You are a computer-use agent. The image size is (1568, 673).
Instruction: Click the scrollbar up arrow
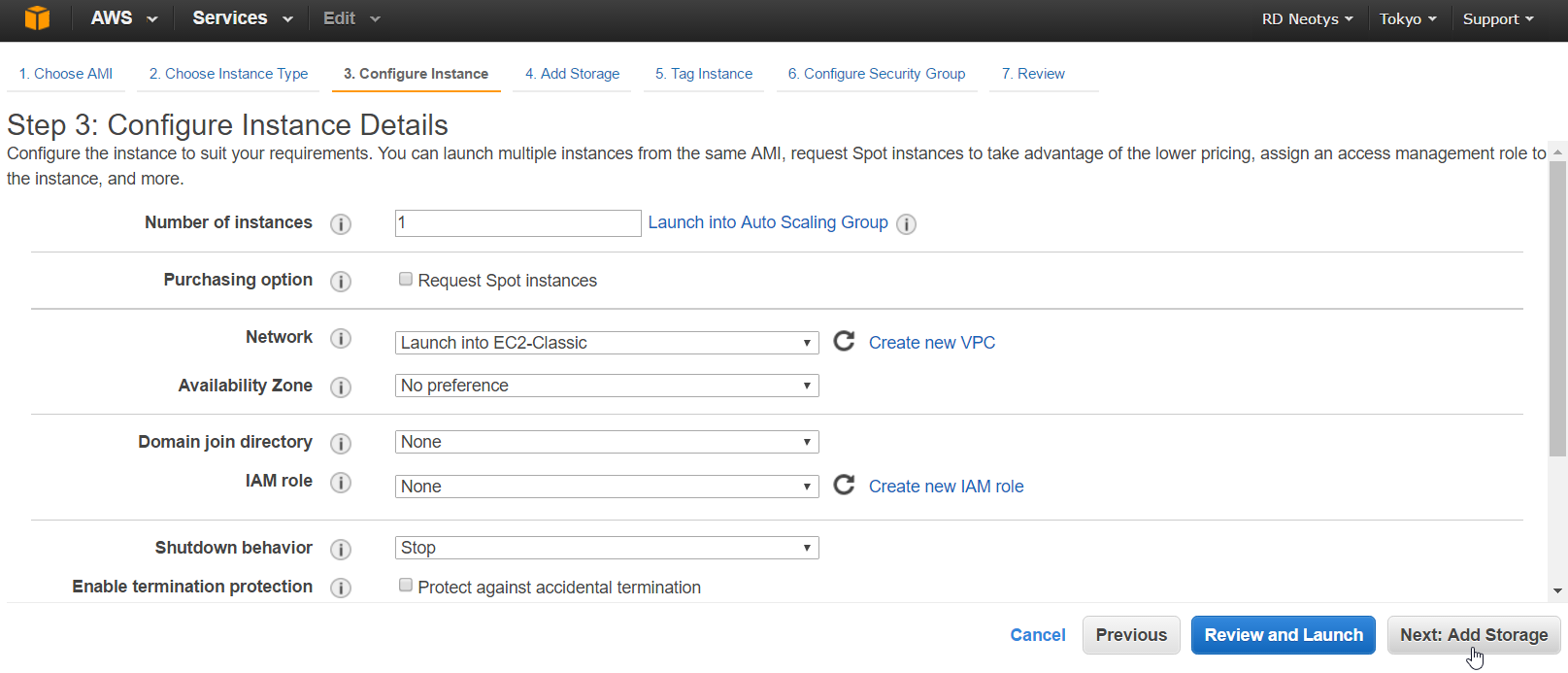coord(1558,152)
